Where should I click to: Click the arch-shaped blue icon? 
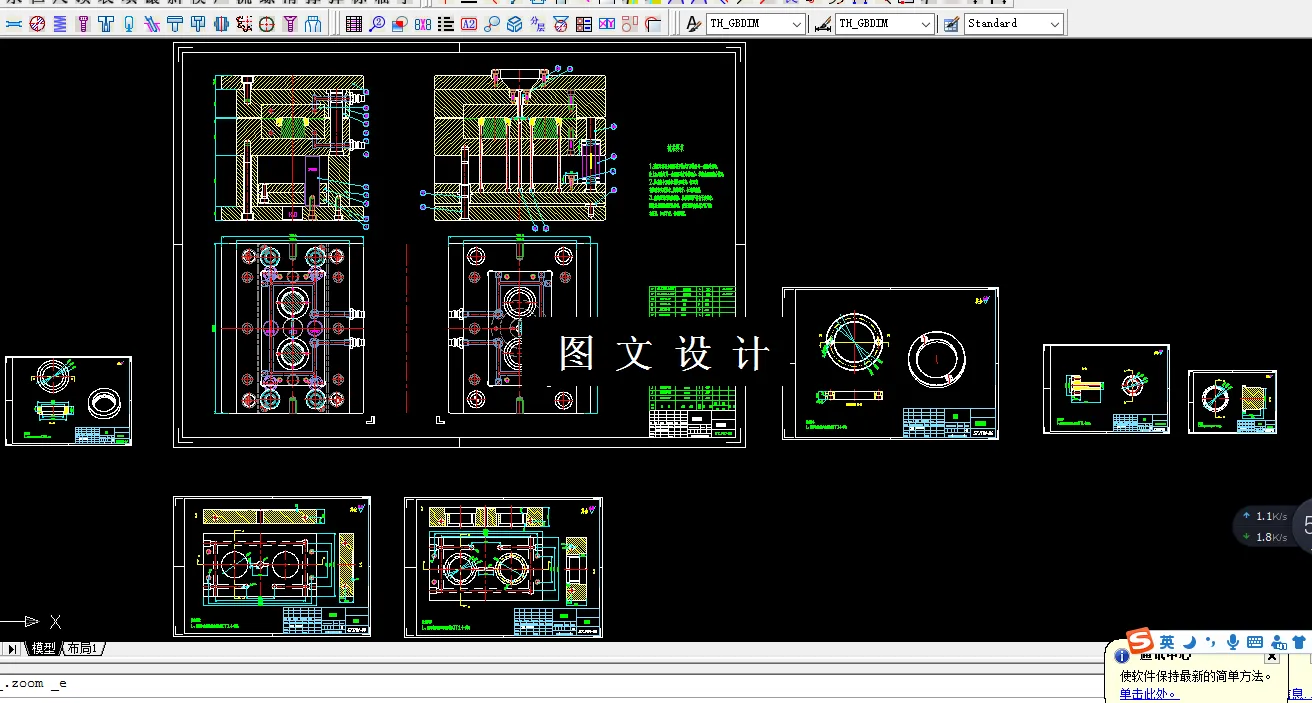[312, 23]
